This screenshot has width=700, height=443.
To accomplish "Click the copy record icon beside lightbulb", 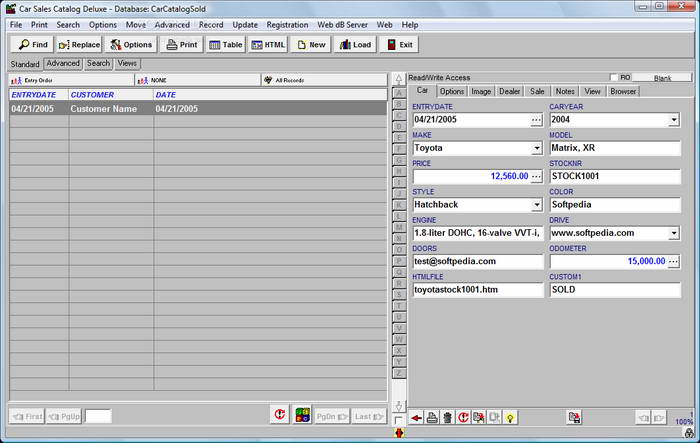I will coord(494,418).
